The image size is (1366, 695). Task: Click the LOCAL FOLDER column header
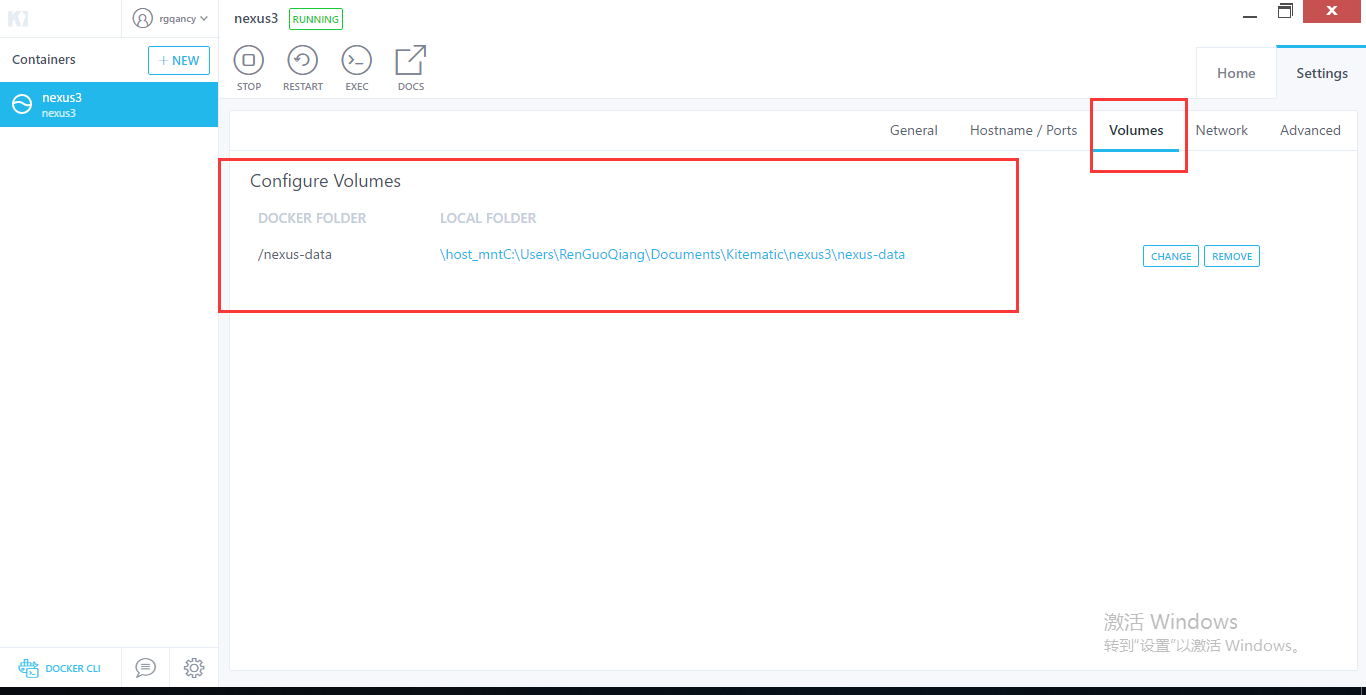[488, 218]
